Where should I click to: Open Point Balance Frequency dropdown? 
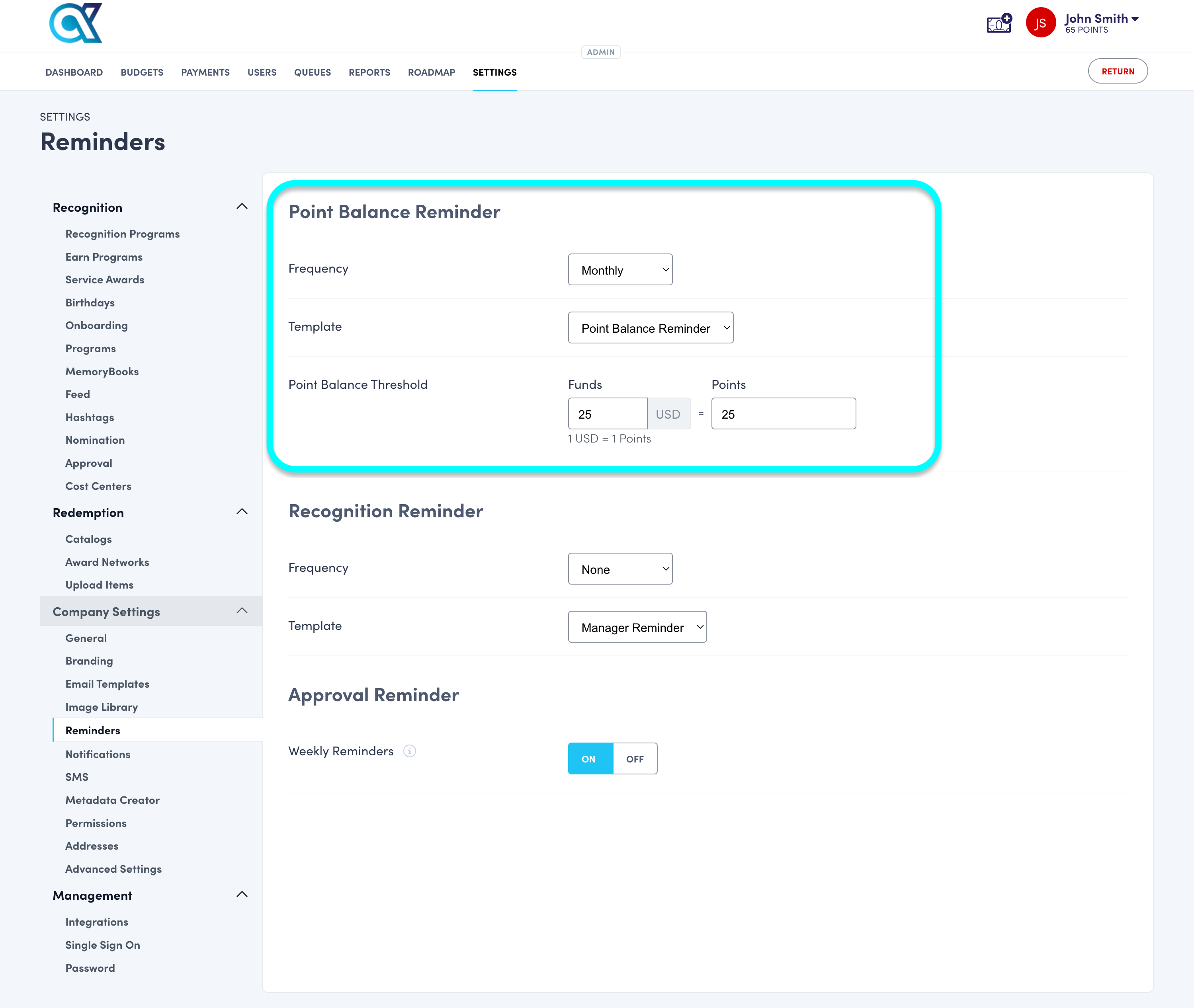click(619, 270)
